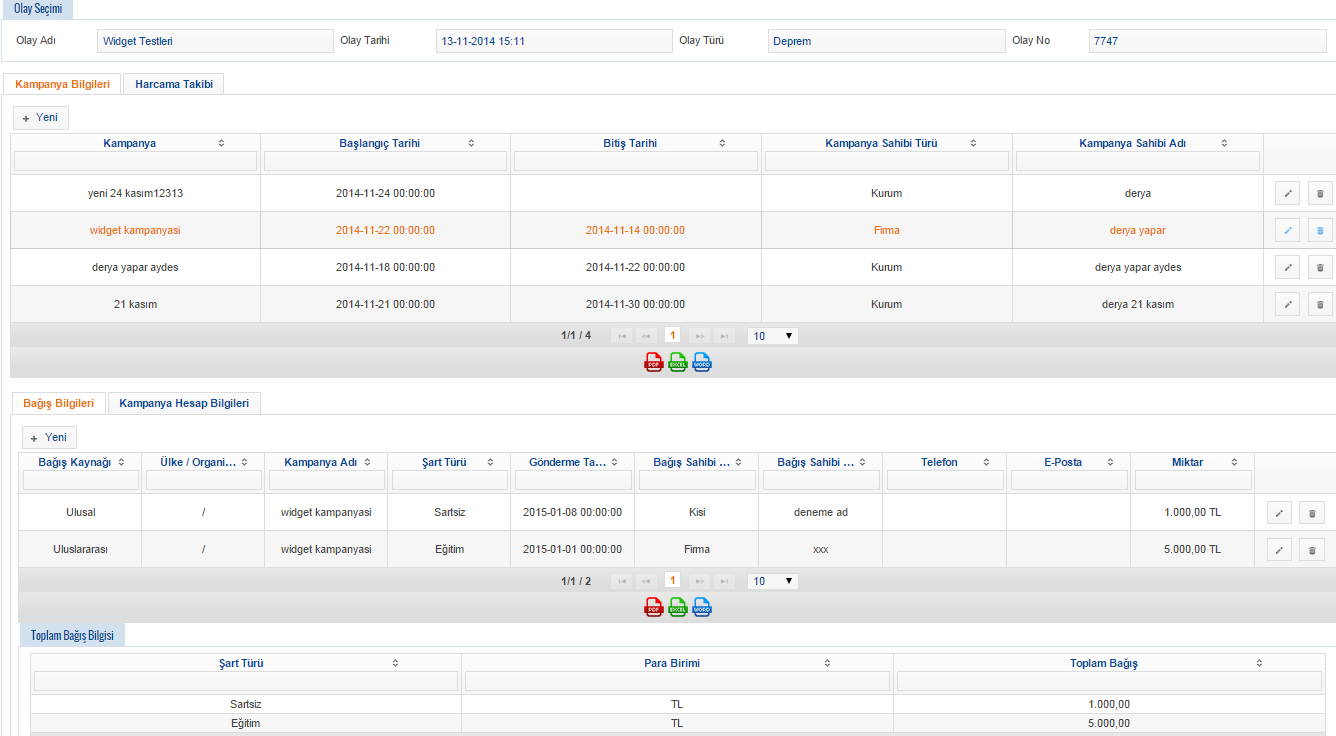Jump to last page of campaign table
1336x736 pixels.
tap(725, 336)
